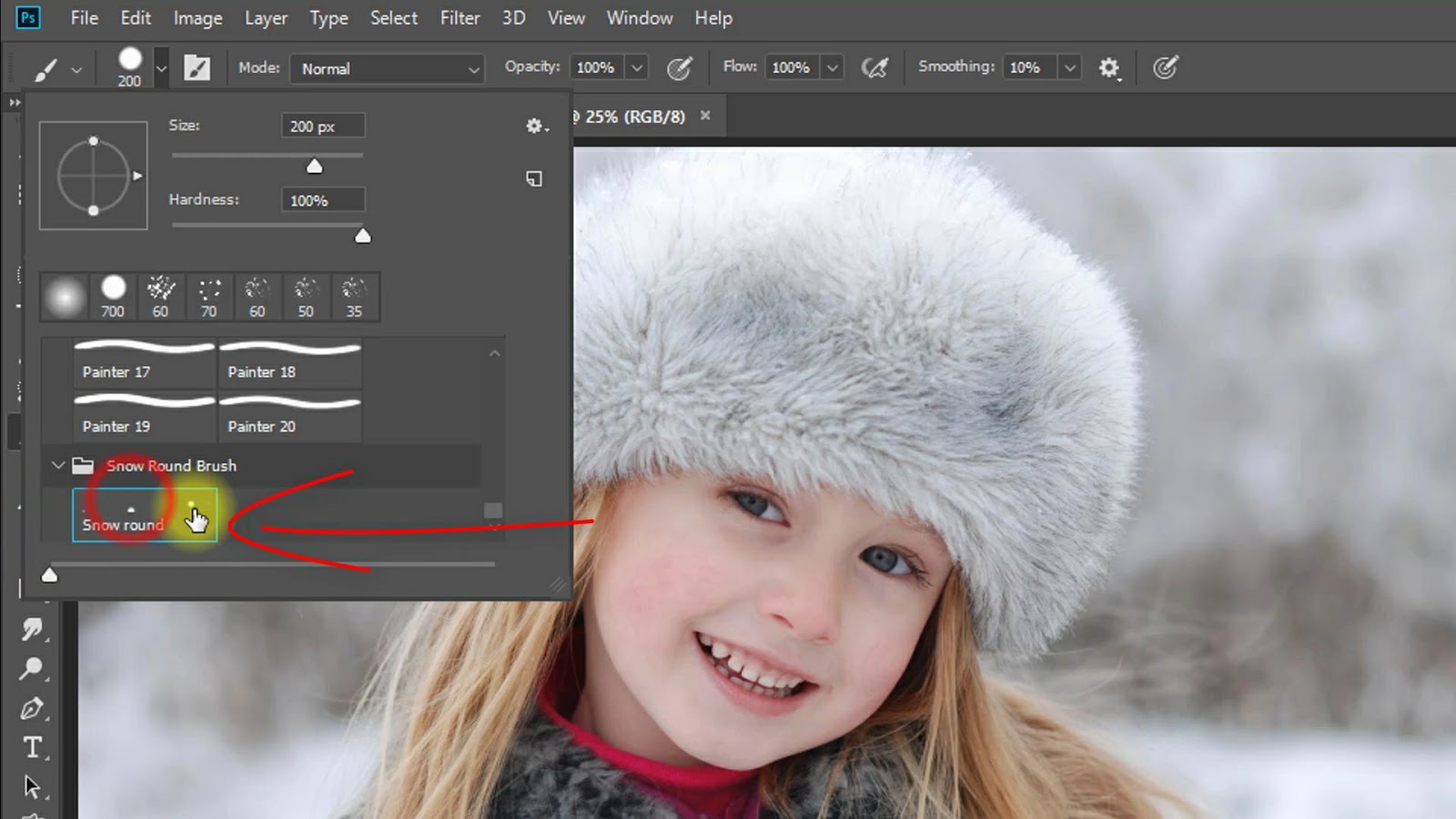Select the soft round recent brush
The height and width of the screenshot is (819, 1456).
click(x=64, y=297)
